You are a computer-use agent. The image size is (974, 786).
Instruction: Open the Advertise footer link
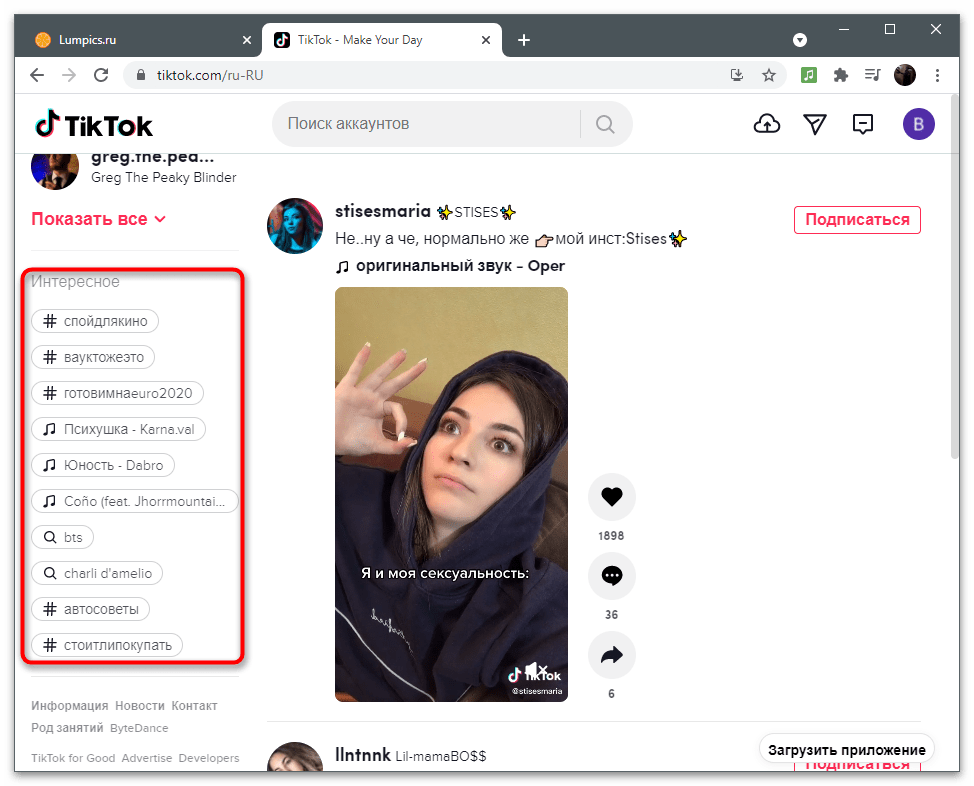(x=147, y=758)
